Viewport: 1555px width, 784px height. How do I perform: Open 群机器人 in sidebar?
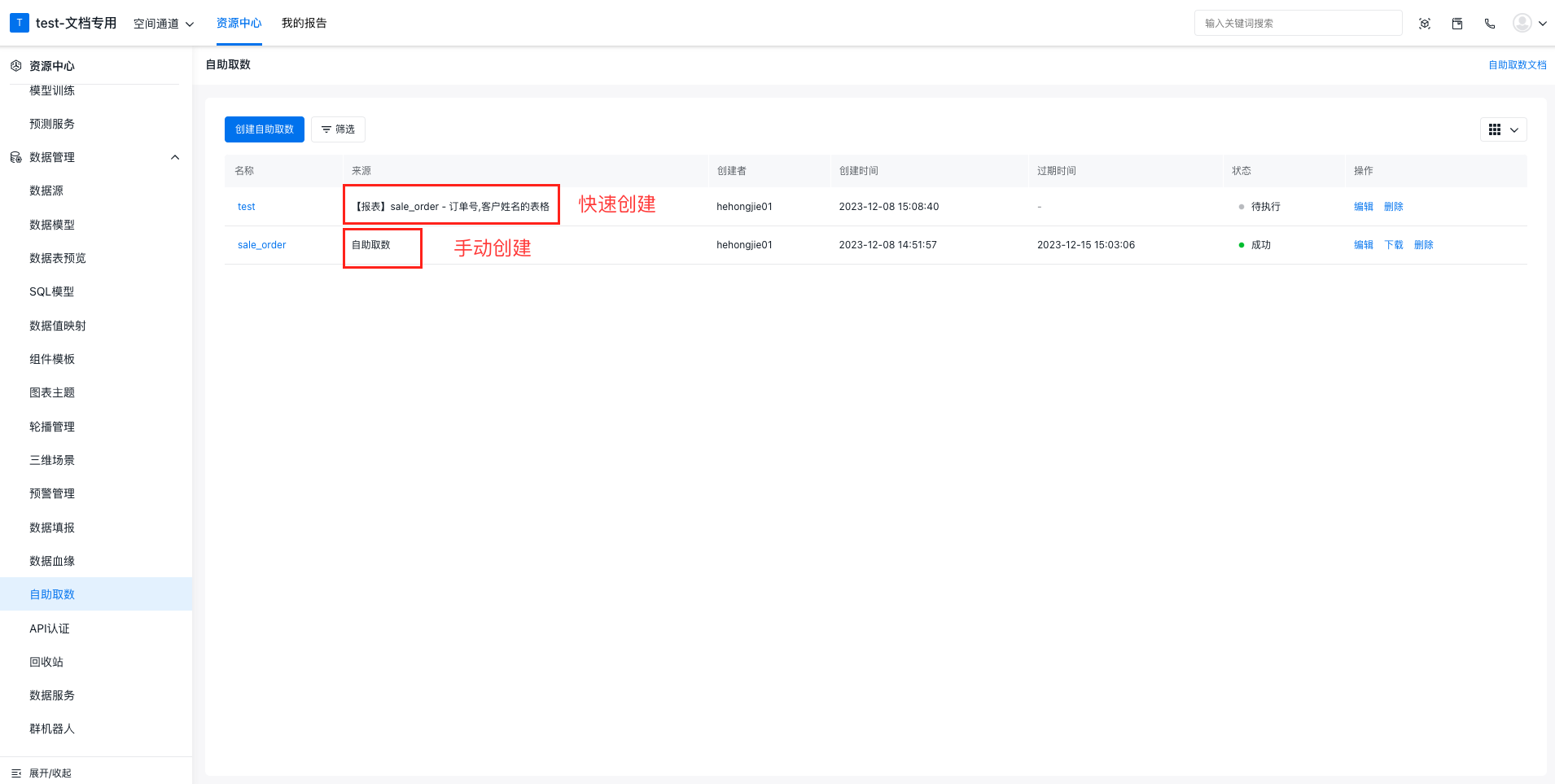point(52,729)
